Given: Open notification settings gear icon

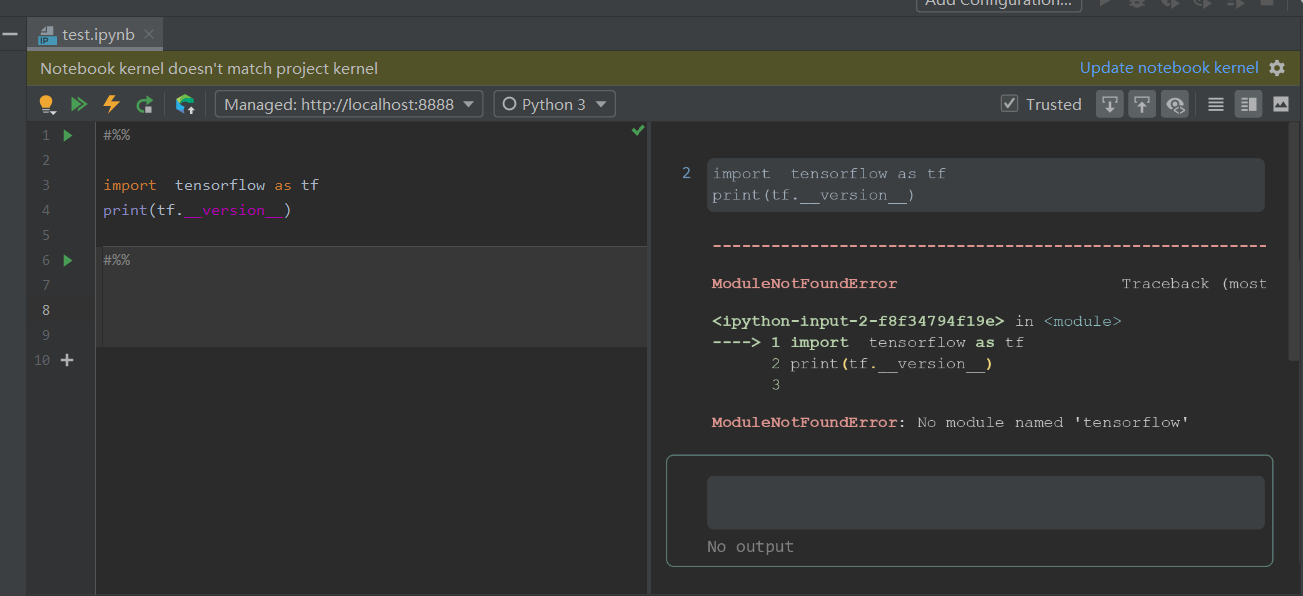Looking at the screenshot, I should [1277, 68].
